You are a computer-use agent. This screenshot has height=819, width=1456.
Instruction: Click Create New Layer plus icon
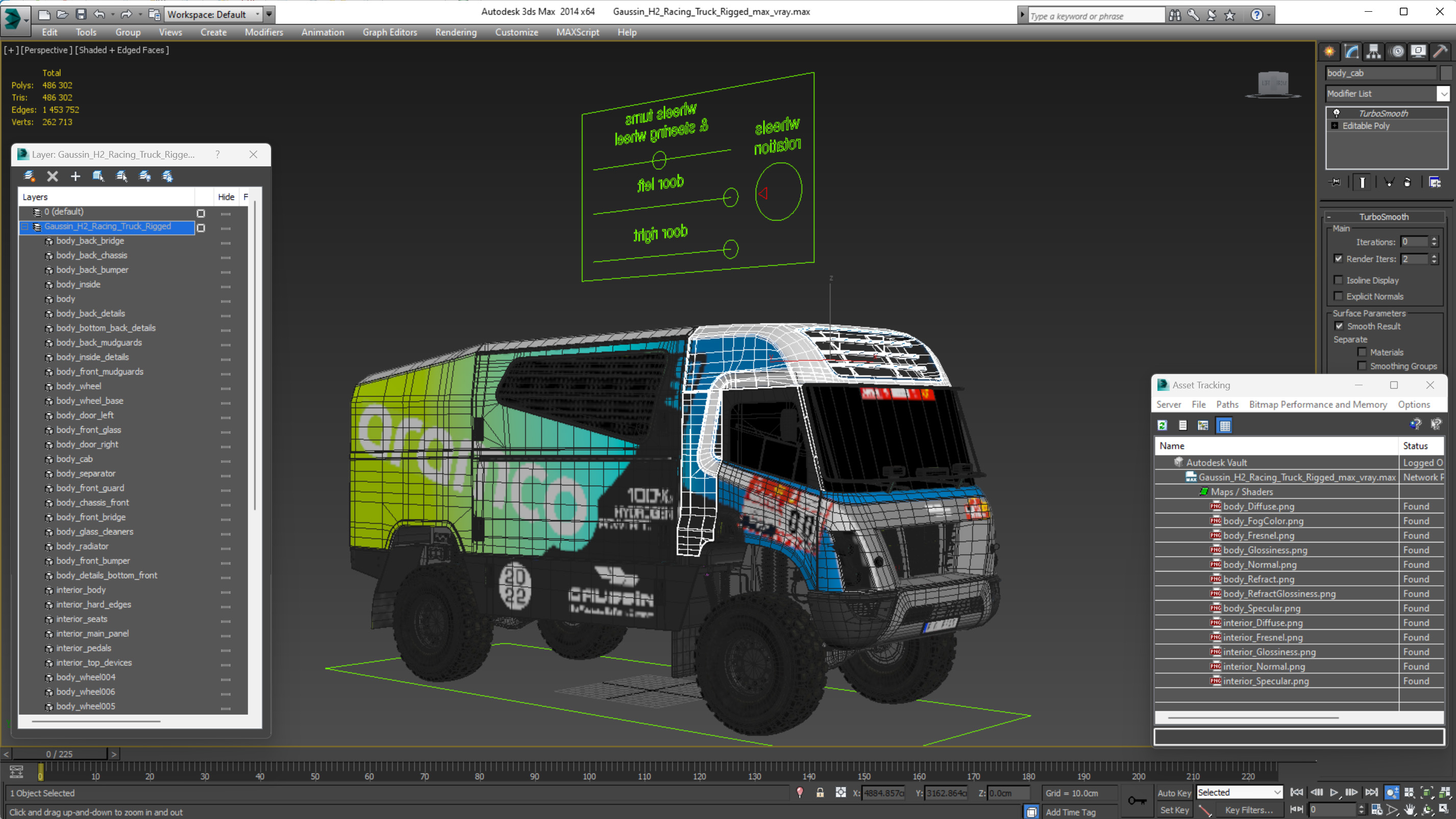click(x=75, y=177)
